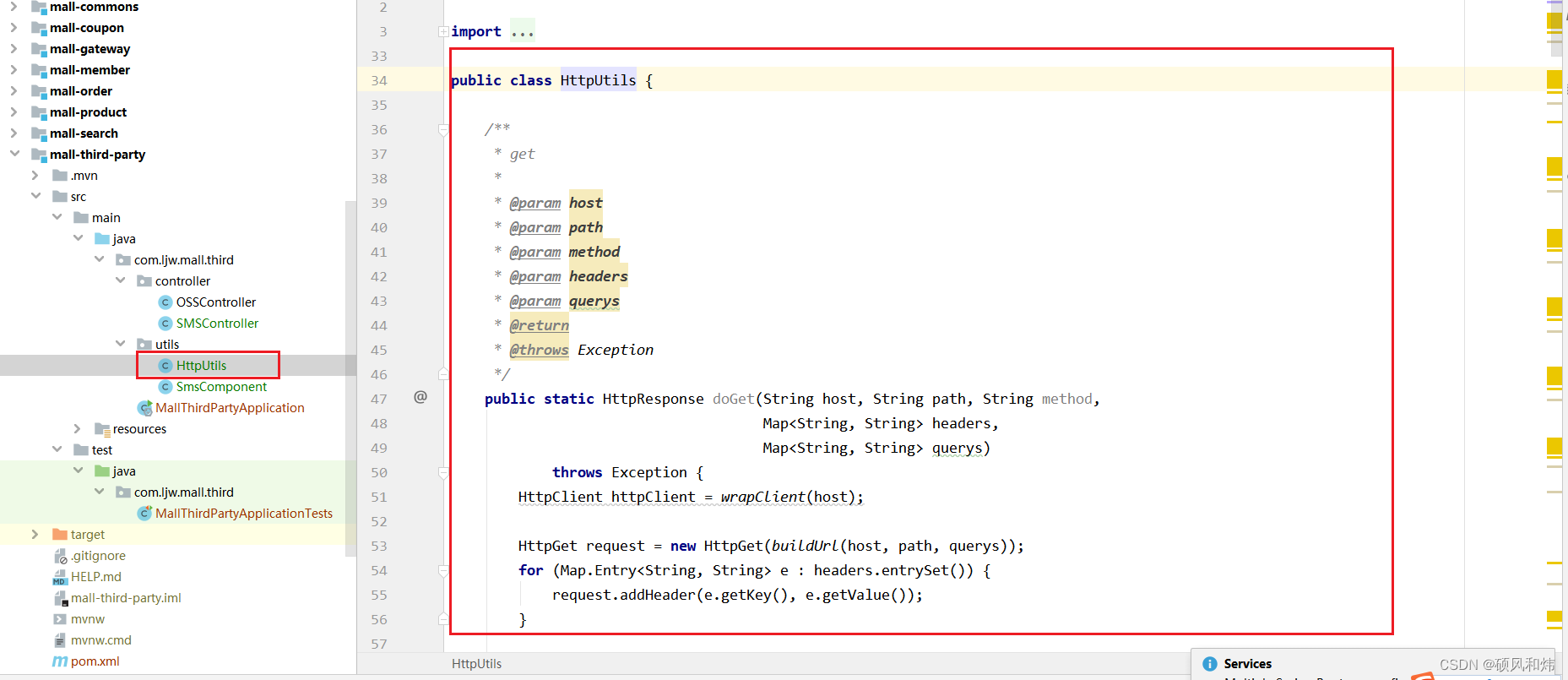Collapse the test folder
The width and height of the screenshot is (1568, 680).
click(x=57, y=449)
